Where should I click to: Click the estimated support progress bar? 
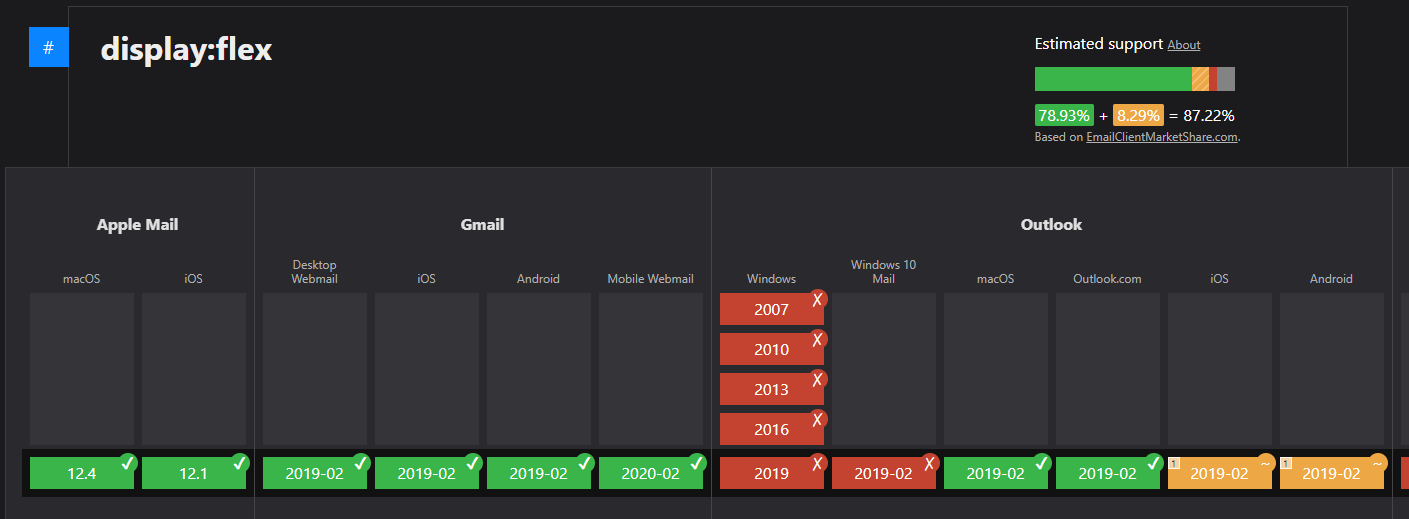[x=1134, y=79]
